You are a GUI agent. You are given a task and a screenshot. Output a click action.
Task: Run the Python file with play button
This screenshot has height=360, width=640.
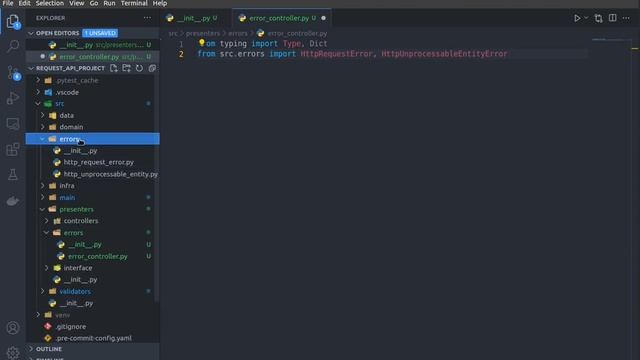pos(577,18)
